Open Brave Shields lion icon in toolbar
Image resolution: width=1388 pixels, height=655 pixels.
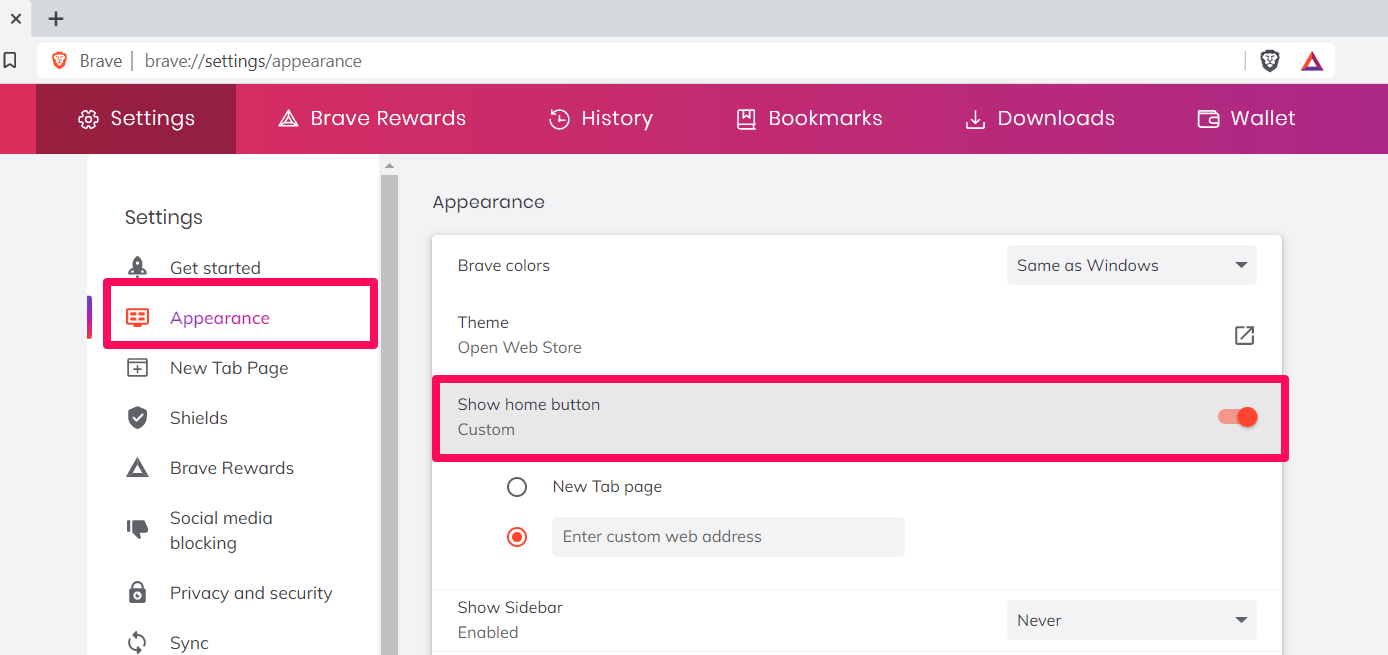point(1270,61)
